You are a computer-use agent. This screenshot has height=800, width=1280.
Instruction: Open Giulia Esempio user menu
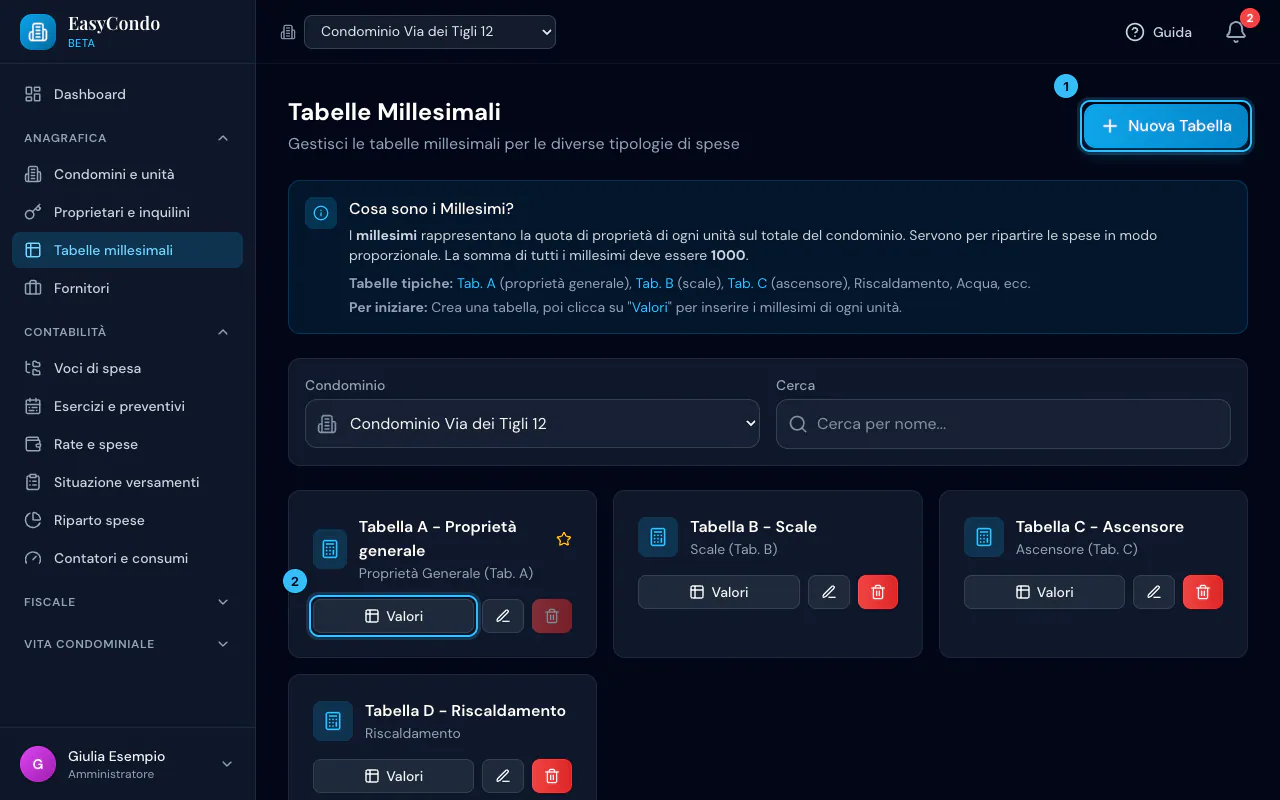click(127, 764)
